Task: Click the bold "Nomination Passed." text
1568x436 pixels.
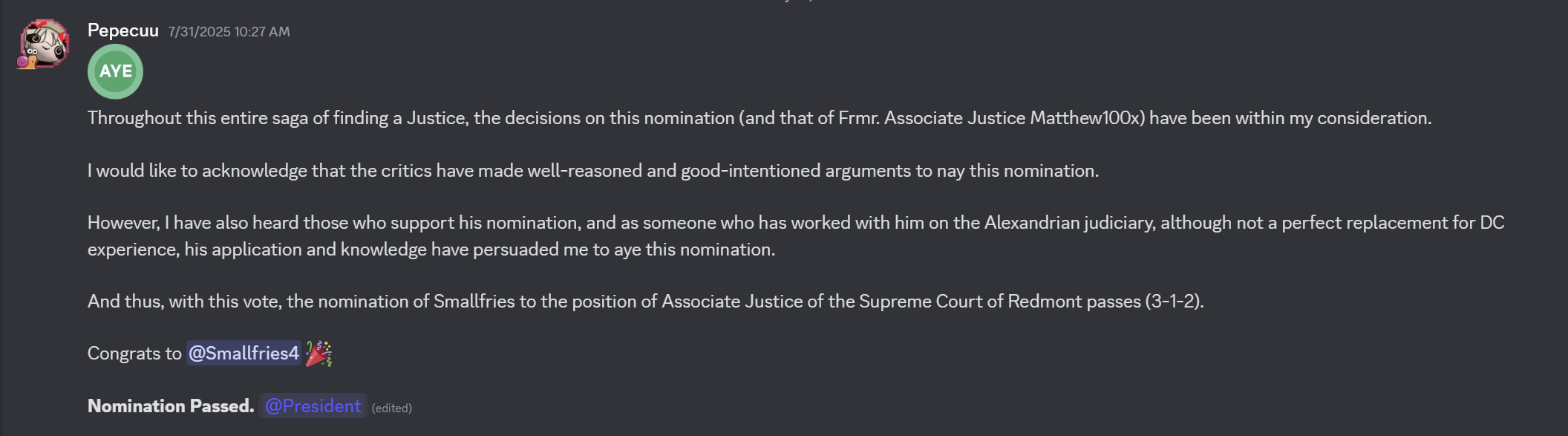Action: tap(170, 406)
